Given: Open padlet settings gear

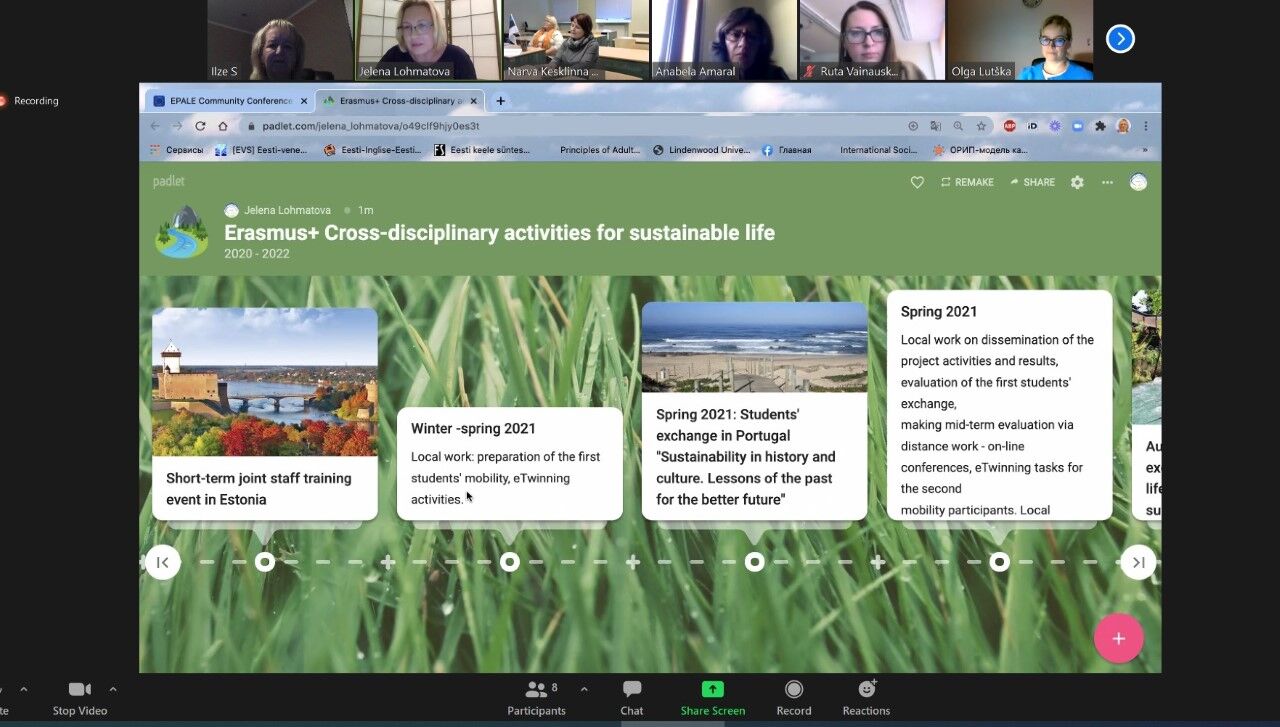Looking at the screenshot, I should click(x=1077, y=182).
